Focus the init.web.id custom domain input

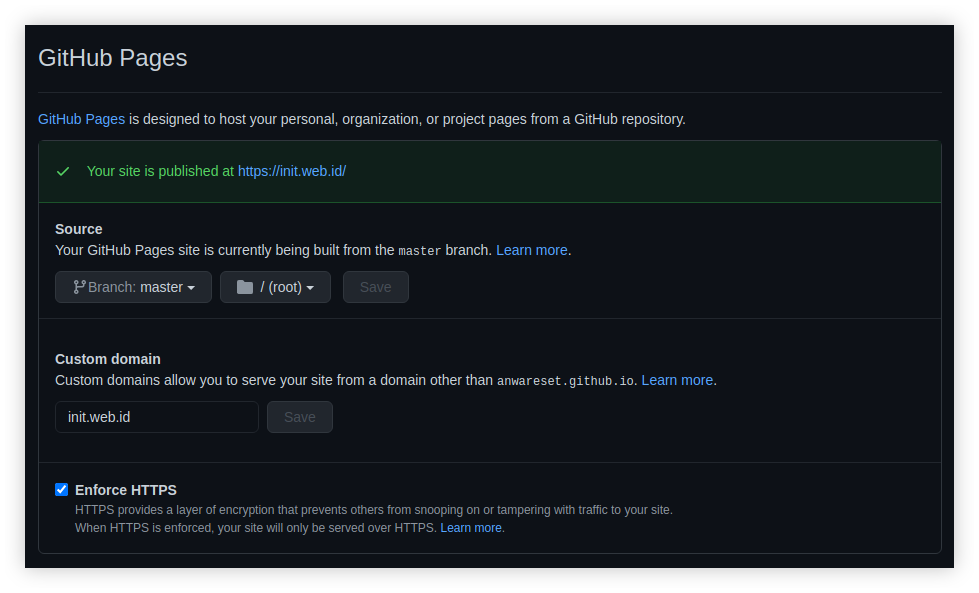[x=156, y=417]
